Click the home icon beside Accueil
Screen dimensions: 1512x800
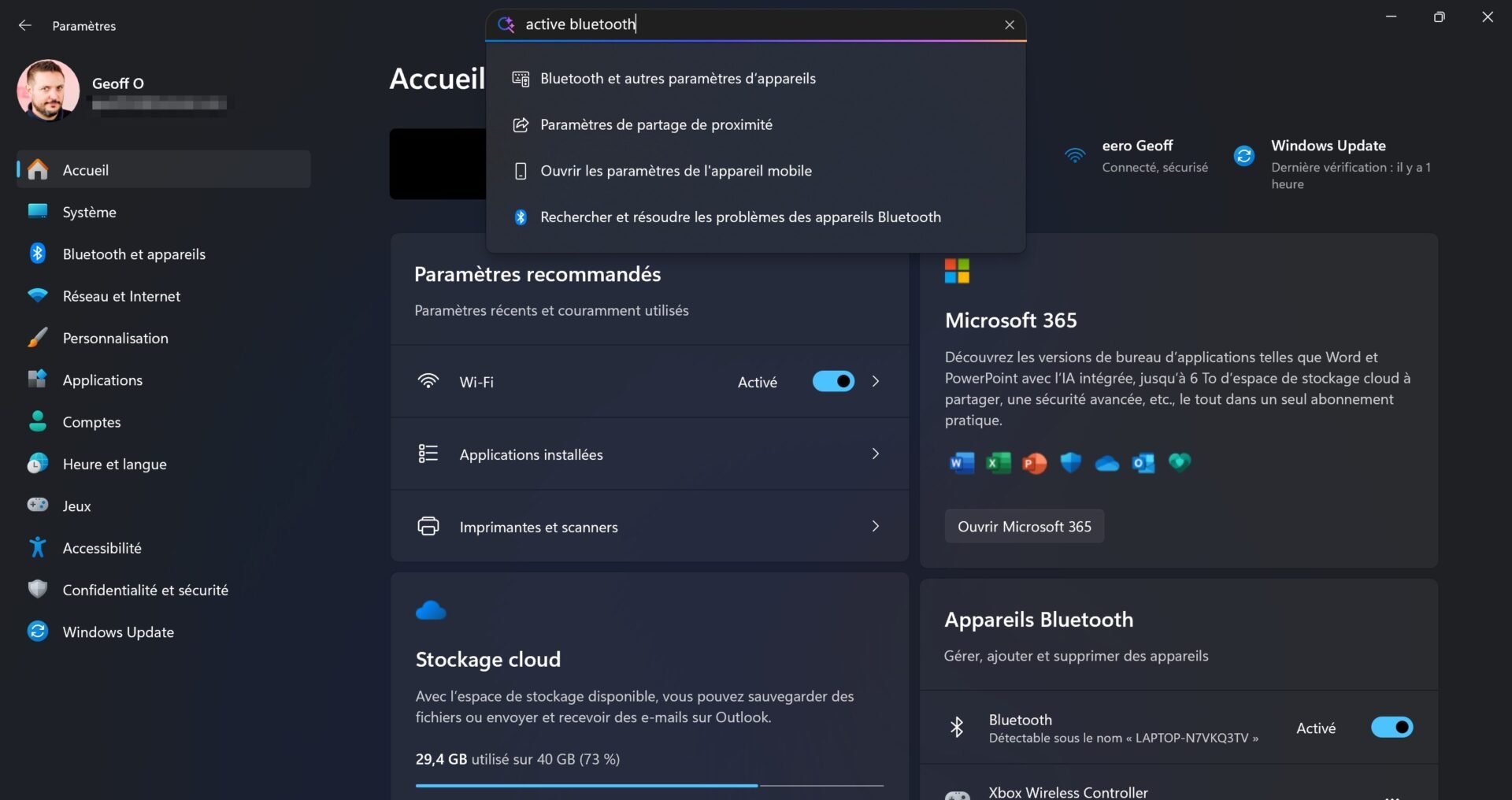tap(38, 169)
